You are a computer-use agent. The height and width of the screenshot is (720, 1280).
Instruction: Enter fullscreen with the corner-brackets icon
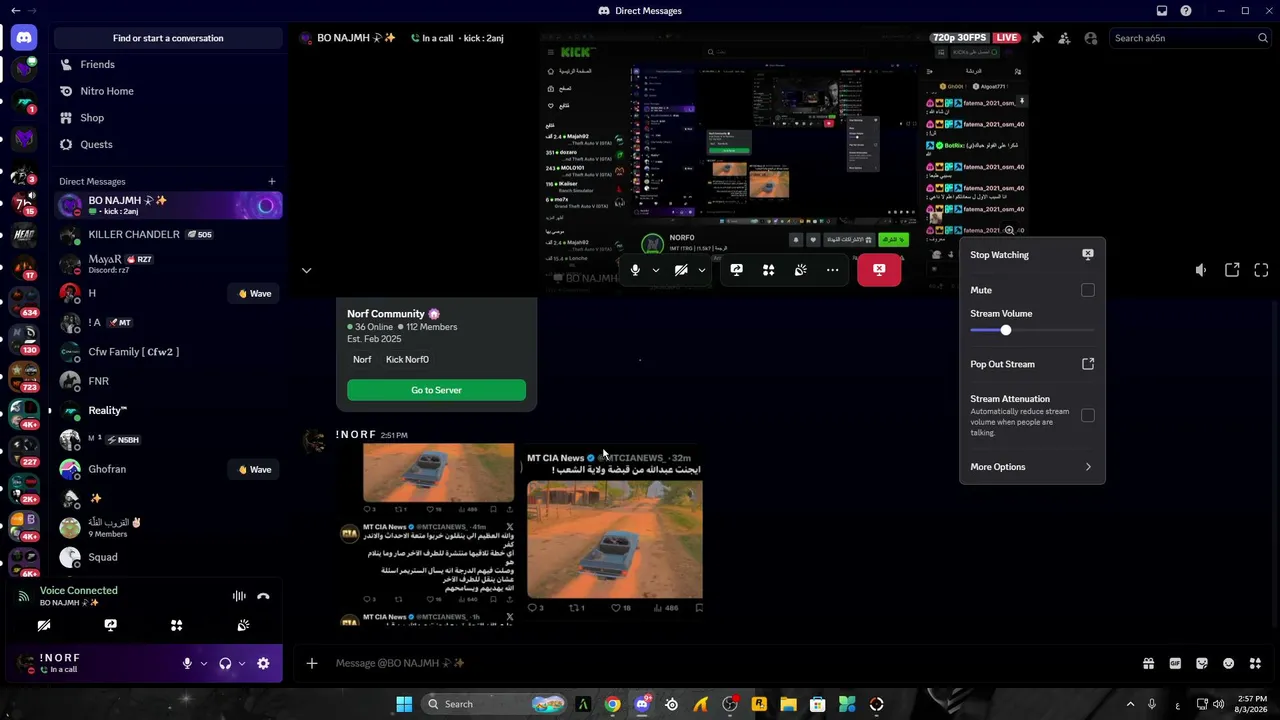pyautogui.click(x=1261, y=270)
